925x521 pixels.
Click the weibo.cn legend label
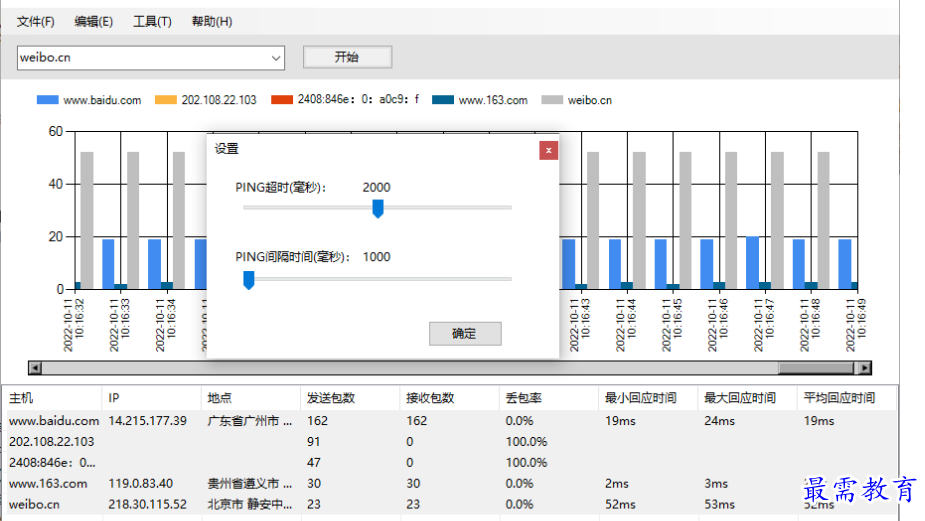[589, 100]
